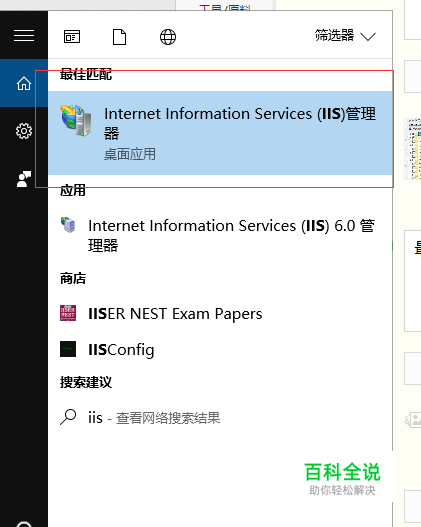Click the IISER NEST app icon
The width and height of the screenshot is (421, 527).
[x=68, y=313]
